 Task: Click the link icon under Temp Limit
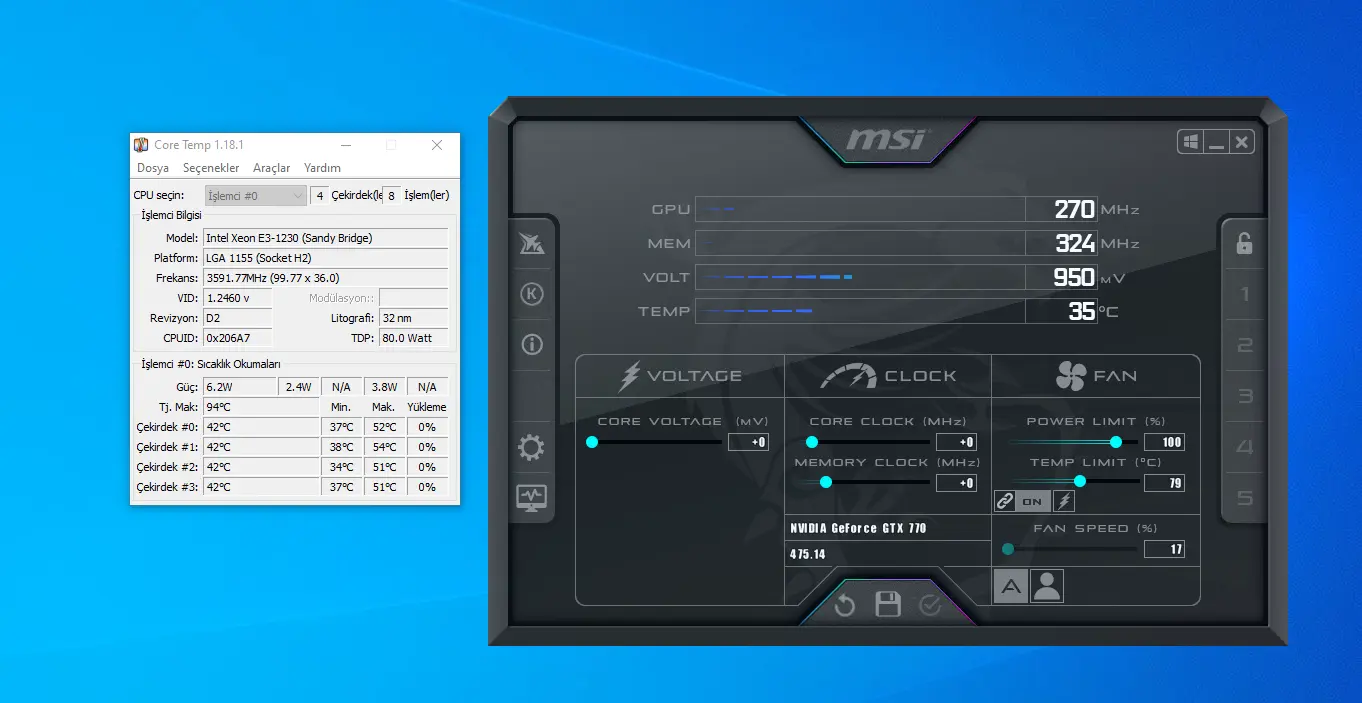(x=1005, y=501)
